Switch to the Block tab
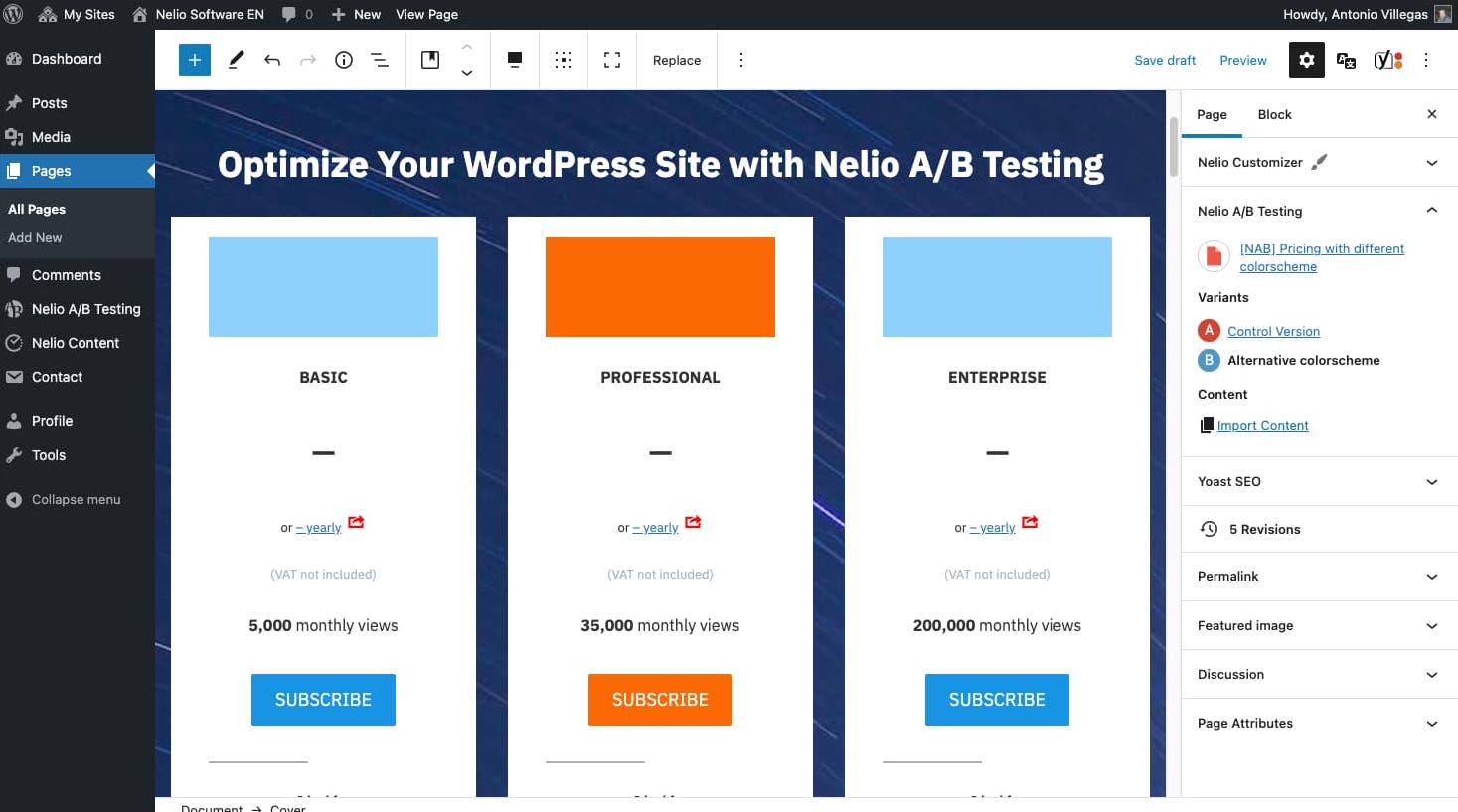The height and width of the screenshot is (812, 1458). click(x=1274, y=114)
